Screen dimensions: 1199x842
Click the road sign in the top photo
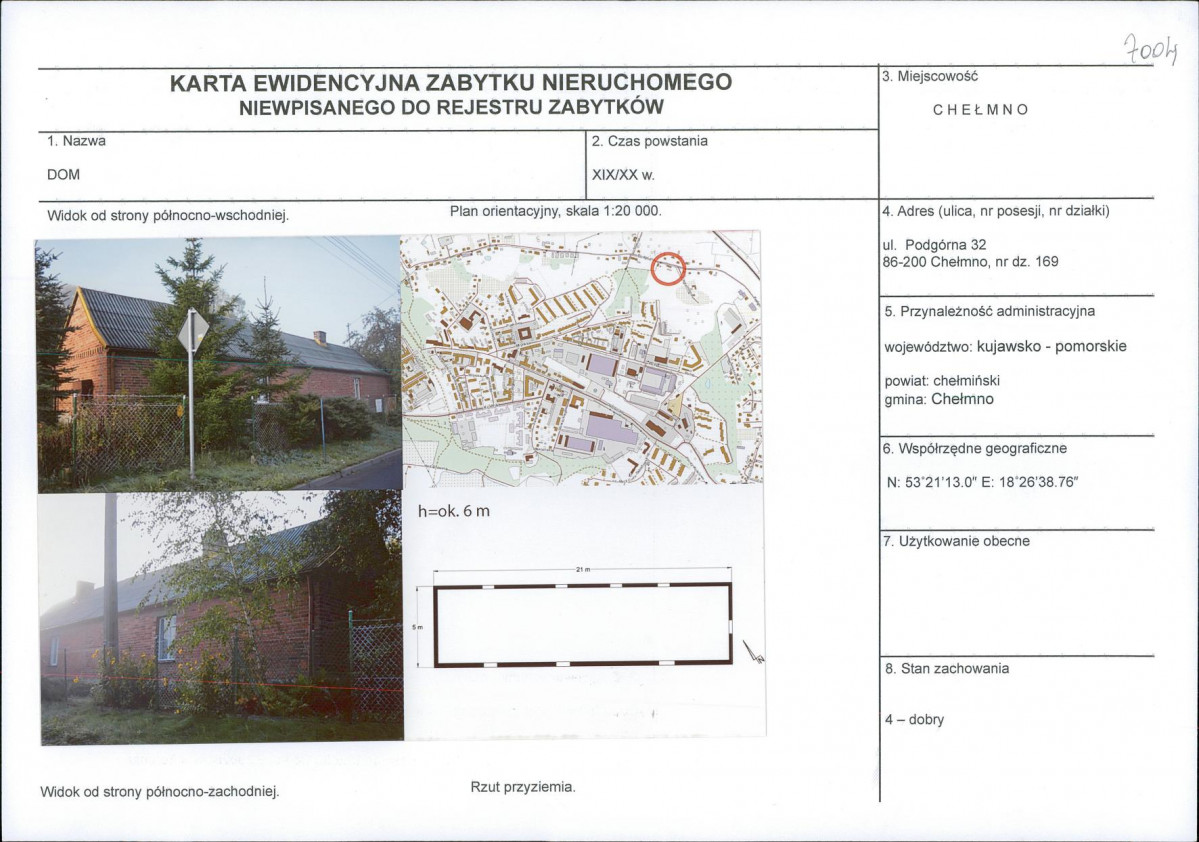(192, 330)
